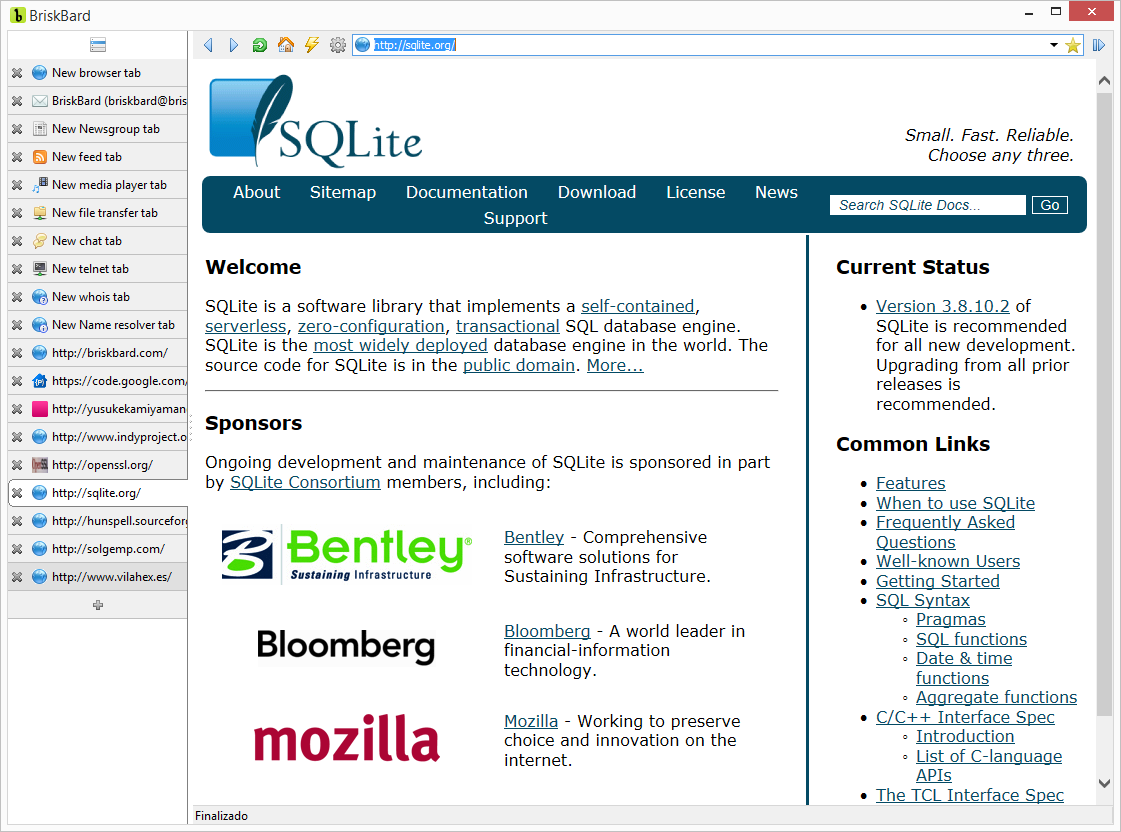The width and height of the screenshot is (1121, 832).
Task: Follow the Pragmas link
Action: (x=951, y=620)
